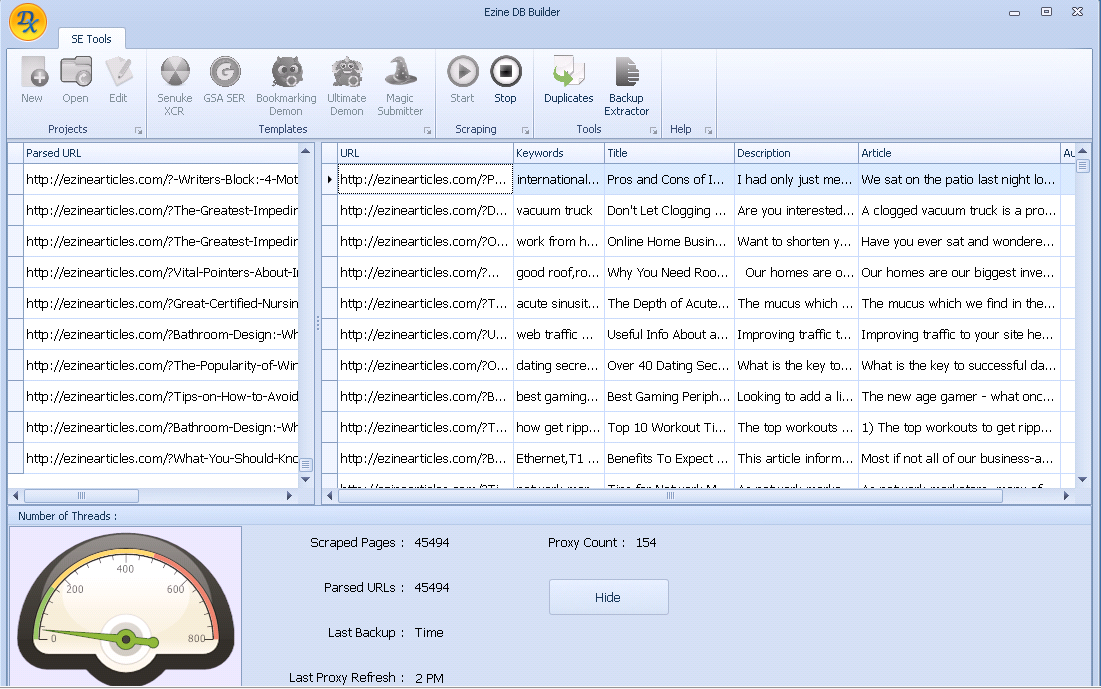Expand the Projects group launcher

click(138, 131)
